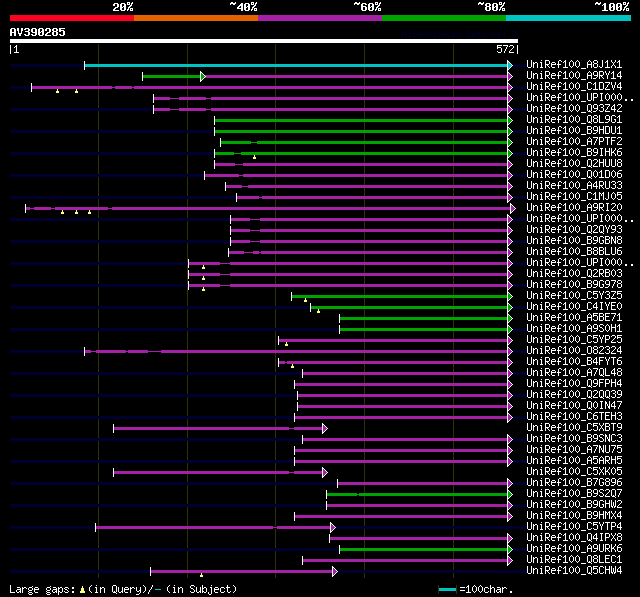Open the UniRef100_O82324 hit label
This screenshot has height=597, width=640.
(574, 351)
